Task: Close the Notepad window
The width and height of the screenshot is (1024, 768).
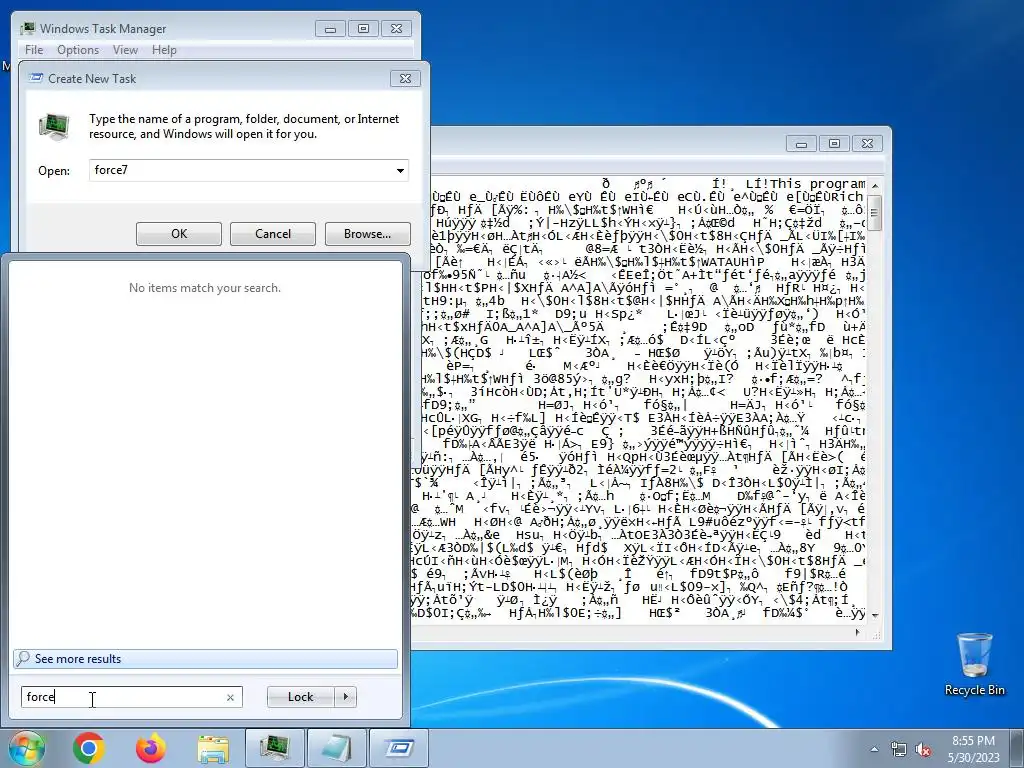Action: tap(867, 144)
